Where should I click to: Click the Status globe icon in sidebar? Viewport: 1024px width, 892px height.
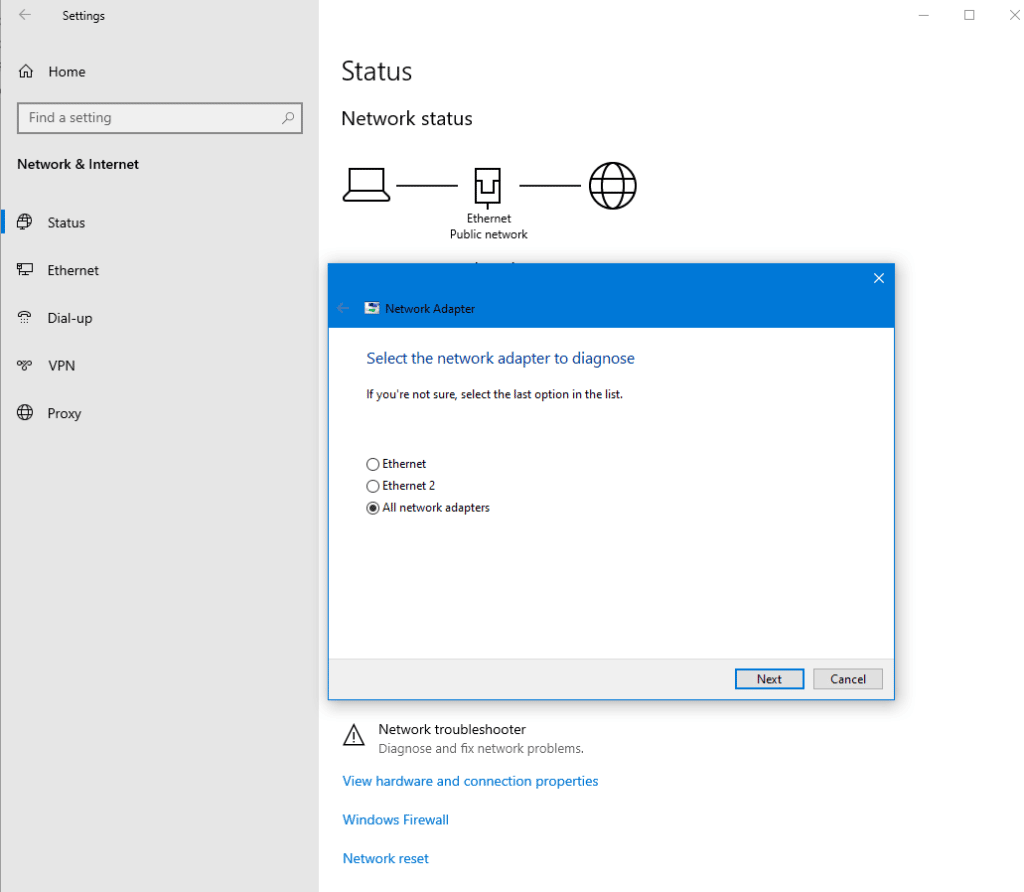coord(25,222)
